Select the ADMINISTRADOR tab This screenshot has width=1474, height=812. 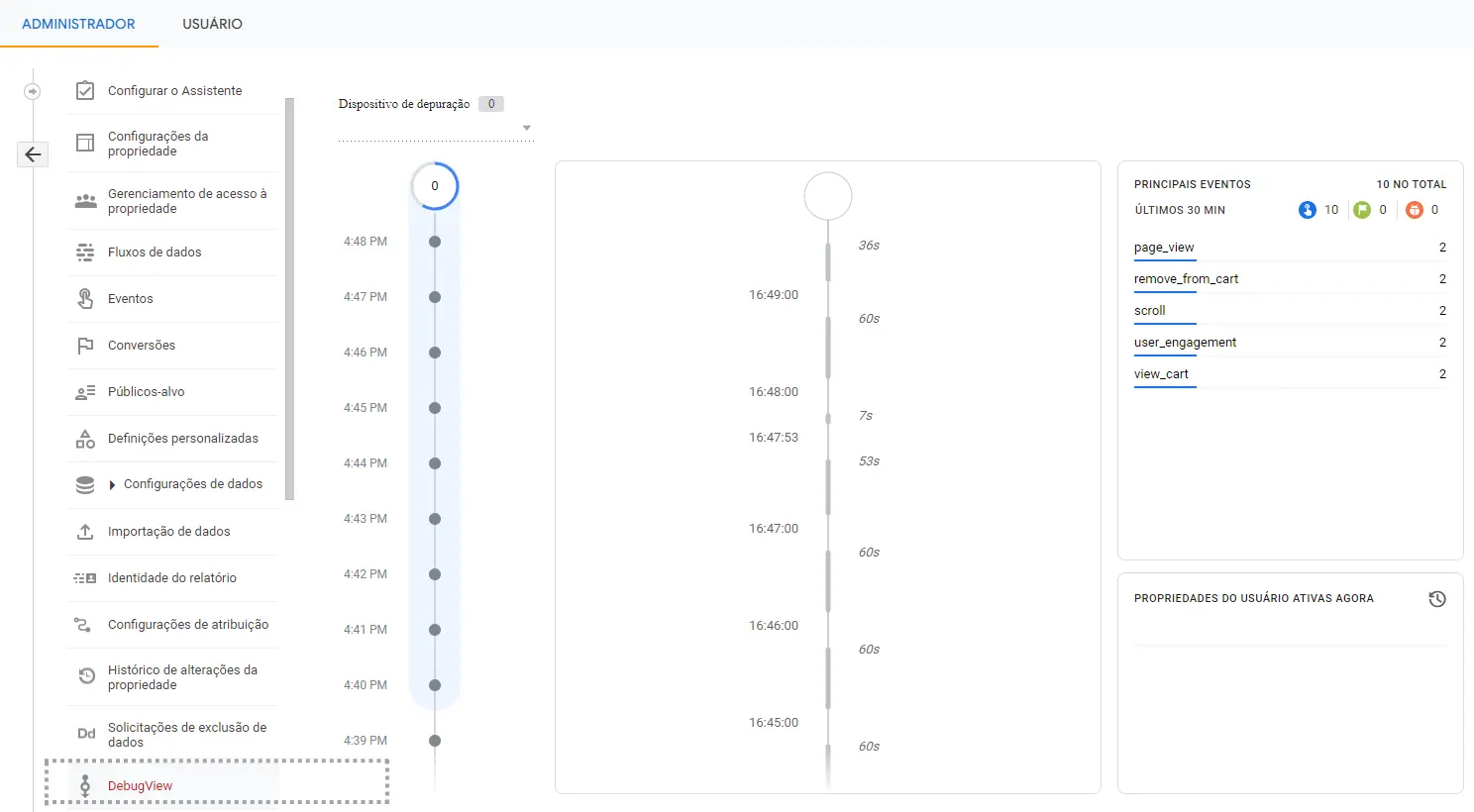point(78,24)
